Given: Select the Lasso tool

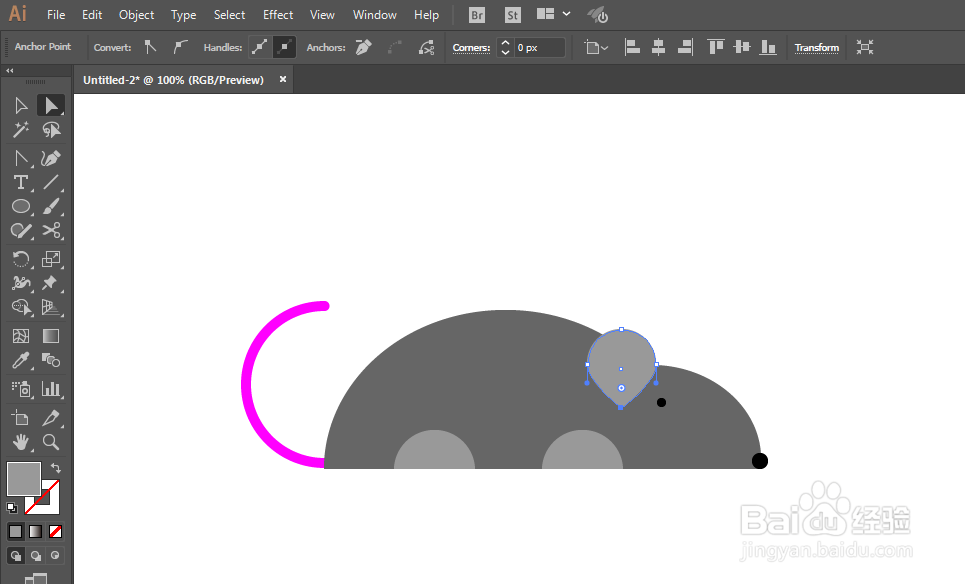Looking at the screenshot, I should 51,130.
